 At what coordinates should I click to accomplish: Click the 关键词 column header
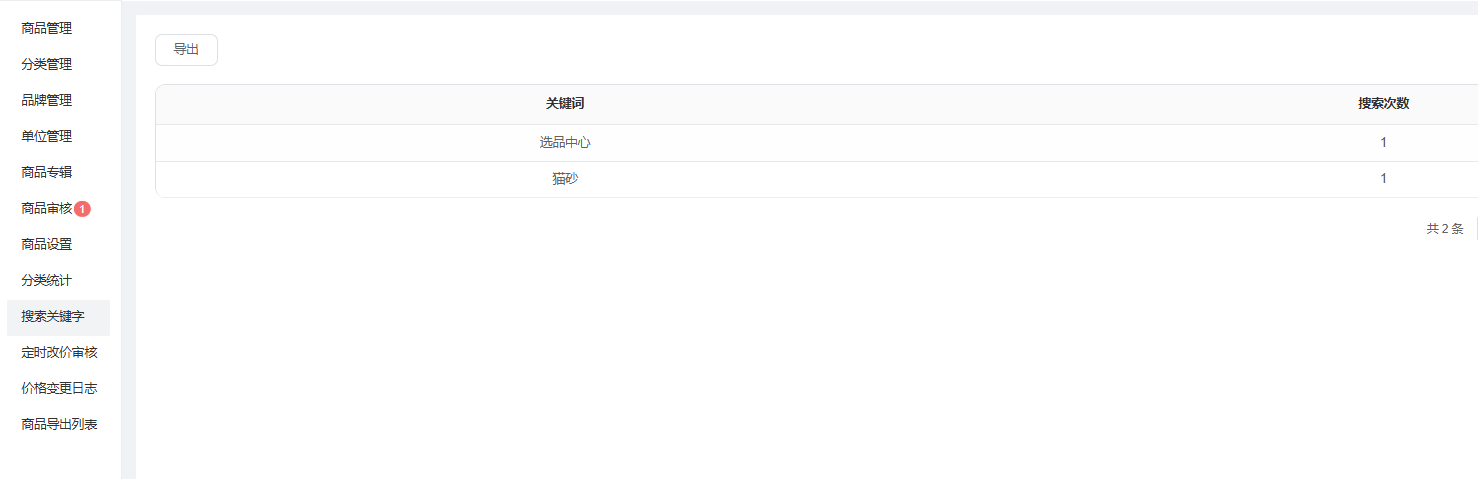tap(565, 104)
